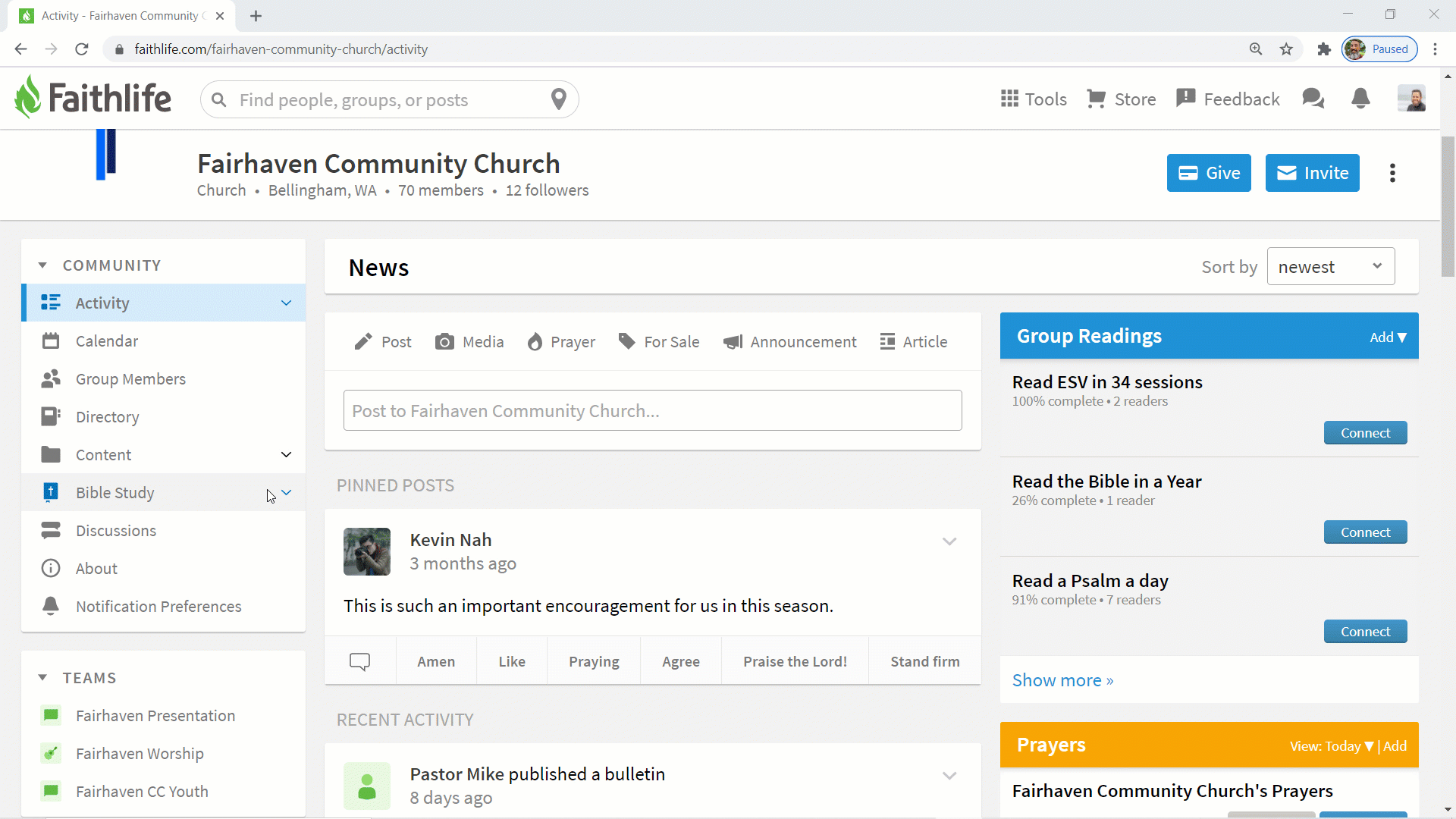The height and width of the screenshot is (819, 1456).
Task: Click Add in the Prayers header
Action: 1395,746
